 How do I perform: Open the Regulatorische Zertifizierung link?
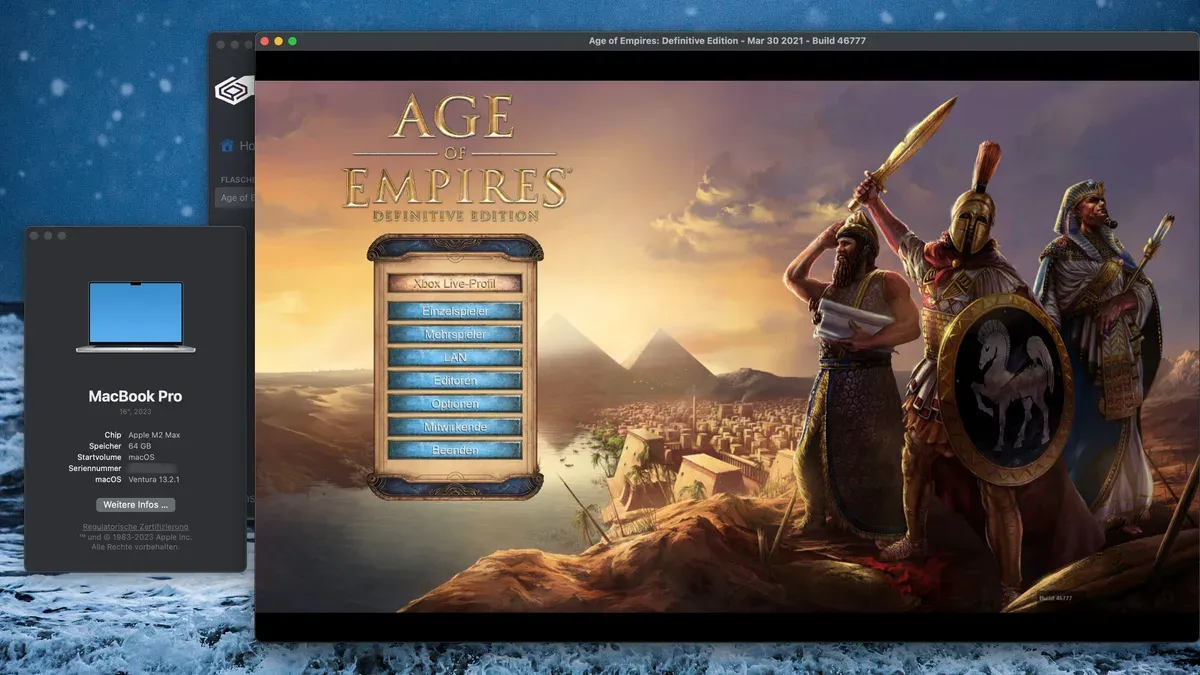click(135, 527)
